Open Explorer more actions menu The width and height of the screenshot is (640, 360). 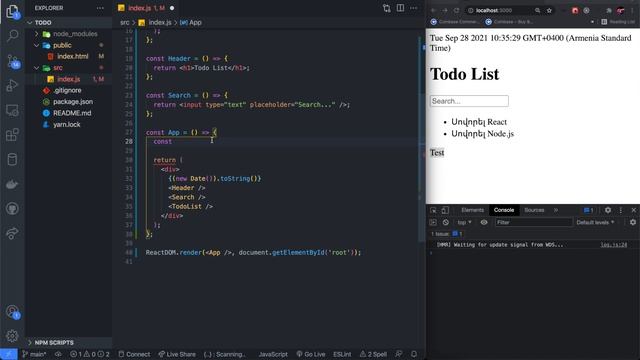click(100, 8)
